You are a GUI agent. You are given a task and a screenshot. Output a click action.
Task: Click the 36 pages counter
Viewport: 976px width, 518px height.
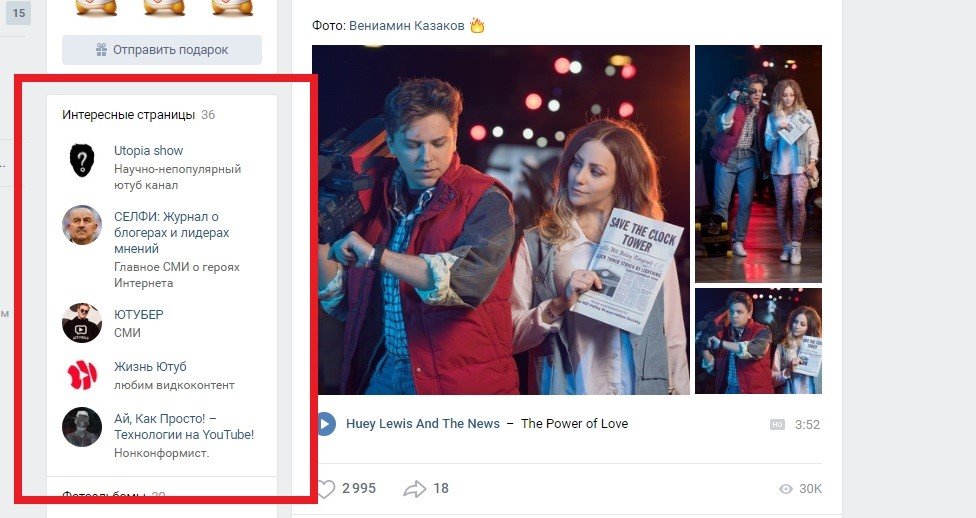[x=208, y=115]
